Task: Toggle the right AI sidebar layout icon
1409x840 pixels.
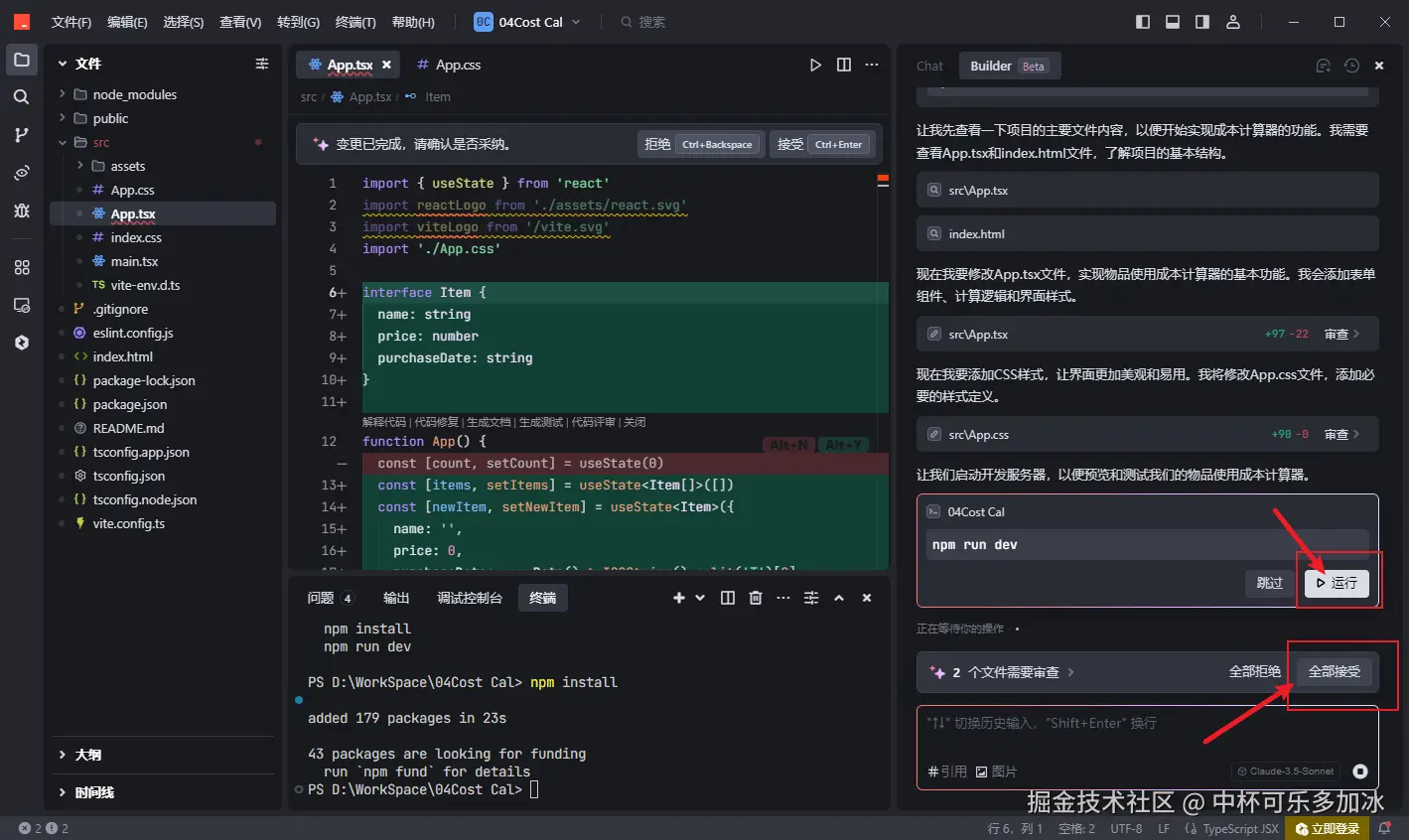Action: coord(1202,22)
